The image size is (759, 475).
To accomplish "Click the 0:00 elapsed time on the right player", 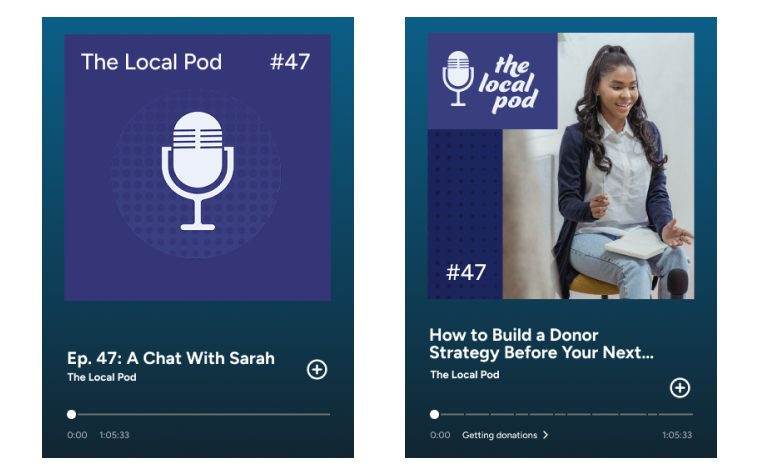I will 440,435.
